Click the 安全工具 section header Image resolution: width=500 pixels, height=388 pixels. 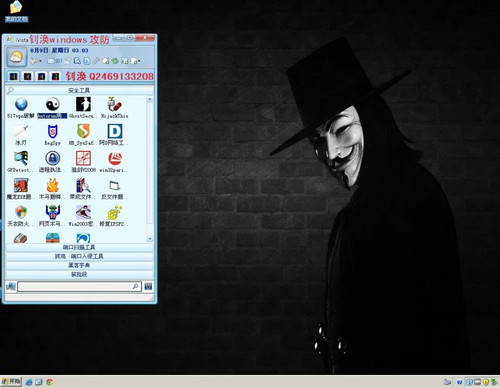79,90
